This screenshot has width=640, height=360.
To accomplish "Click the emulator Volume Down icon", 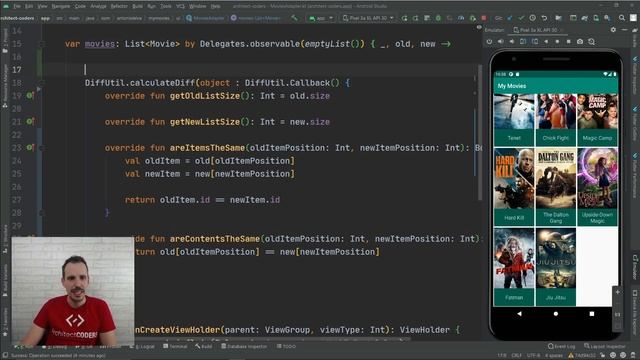I will point(511,42).
